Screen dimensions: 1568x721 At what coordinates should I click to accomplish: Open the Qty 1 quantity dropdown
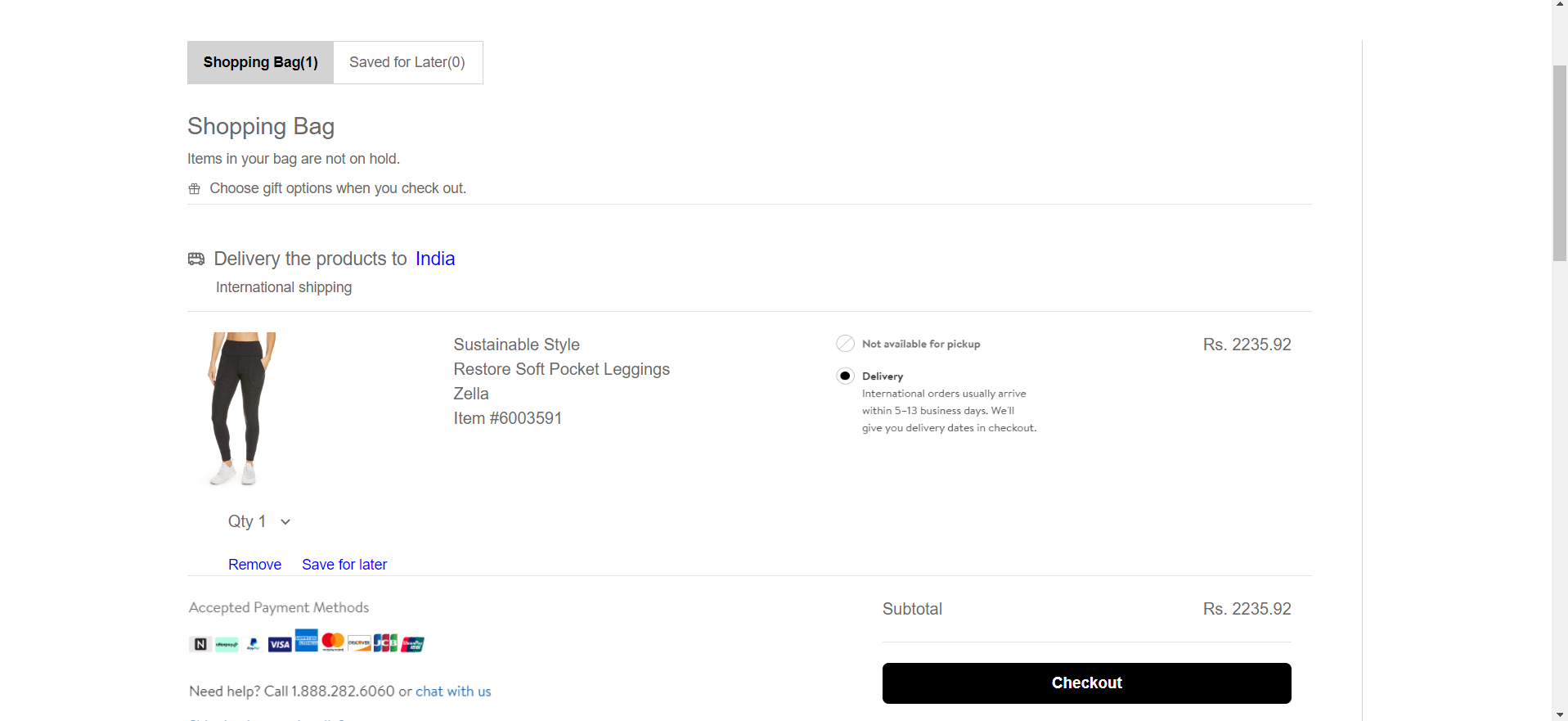point(259,521)
